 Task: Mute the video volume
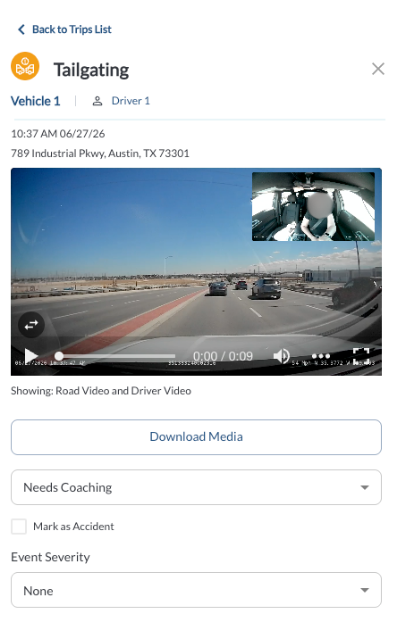pyautogui.click(x=281, y=356)
